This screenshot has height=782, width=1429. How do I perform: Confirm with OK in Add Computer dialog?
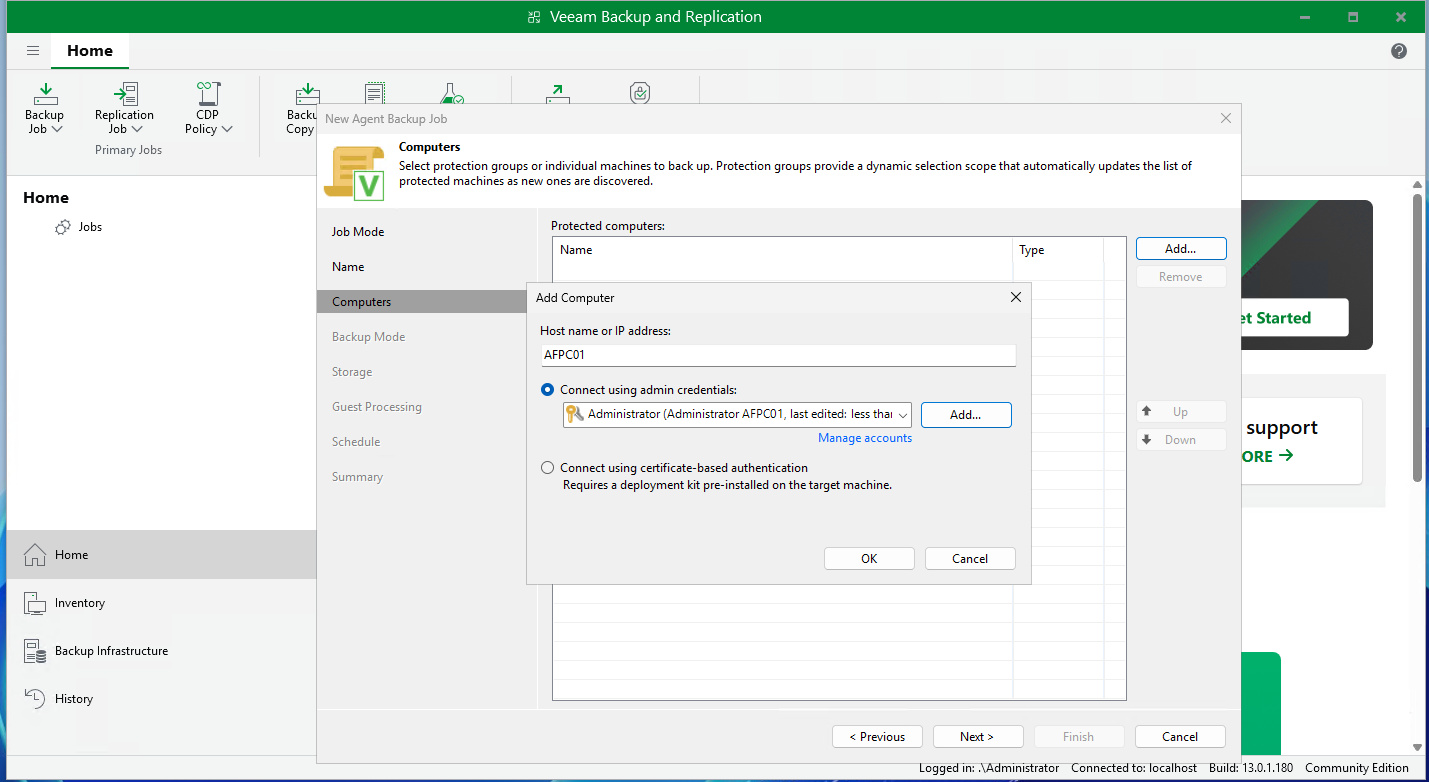point(868,559)
